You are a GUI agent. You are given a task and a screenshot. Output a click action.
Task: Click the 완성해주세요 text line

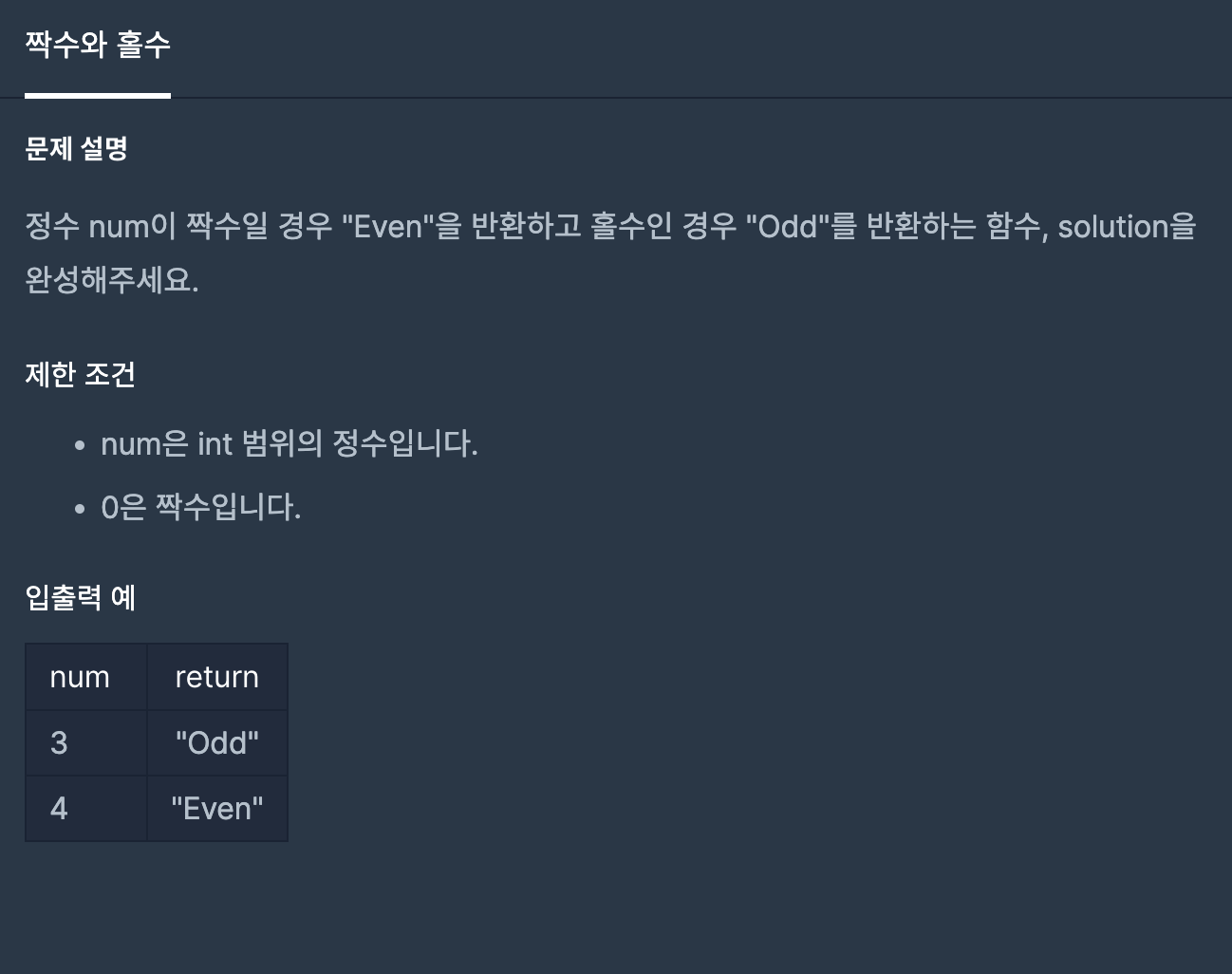pyautogui.click(x=112, y=280)
